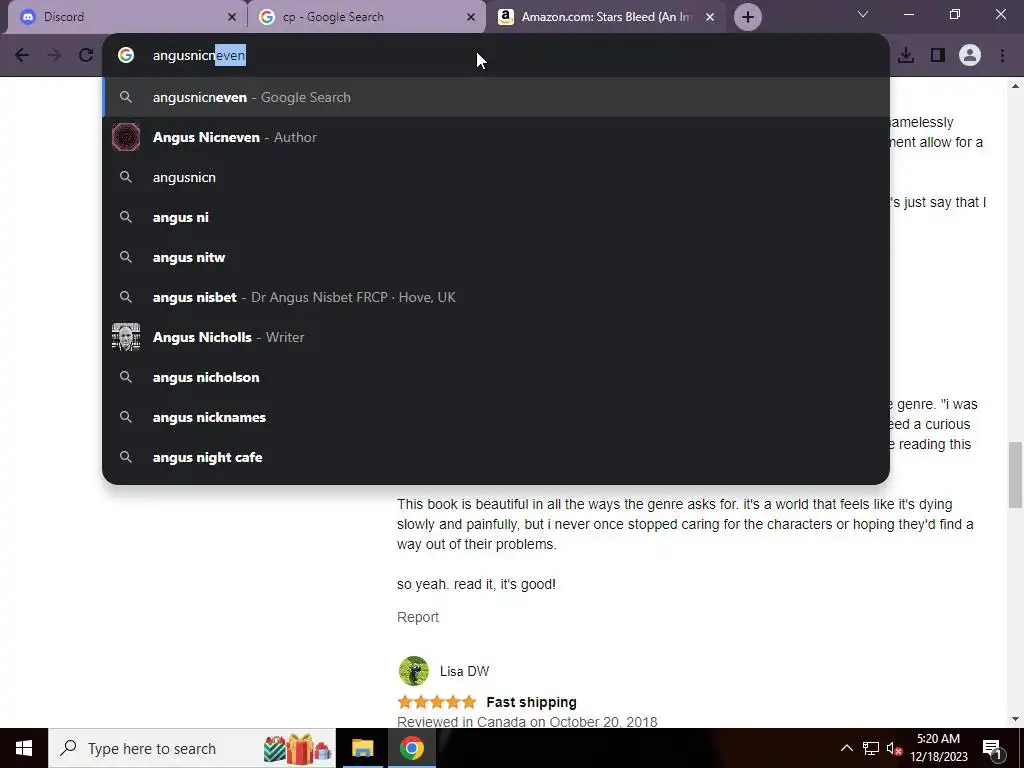Click the Chrome icon in the taskbar
The width and height of the screenshot is (1024, 768).
click(411, 748)
